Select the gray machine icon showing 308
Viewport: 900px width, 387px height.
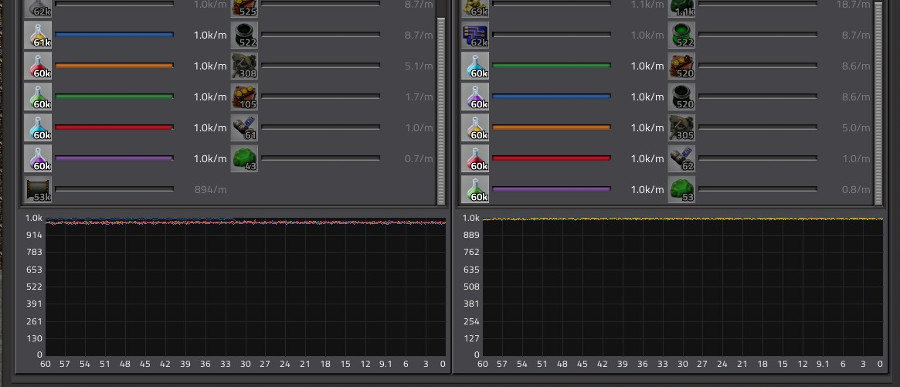pyautogui.click(x=245, y=66)
